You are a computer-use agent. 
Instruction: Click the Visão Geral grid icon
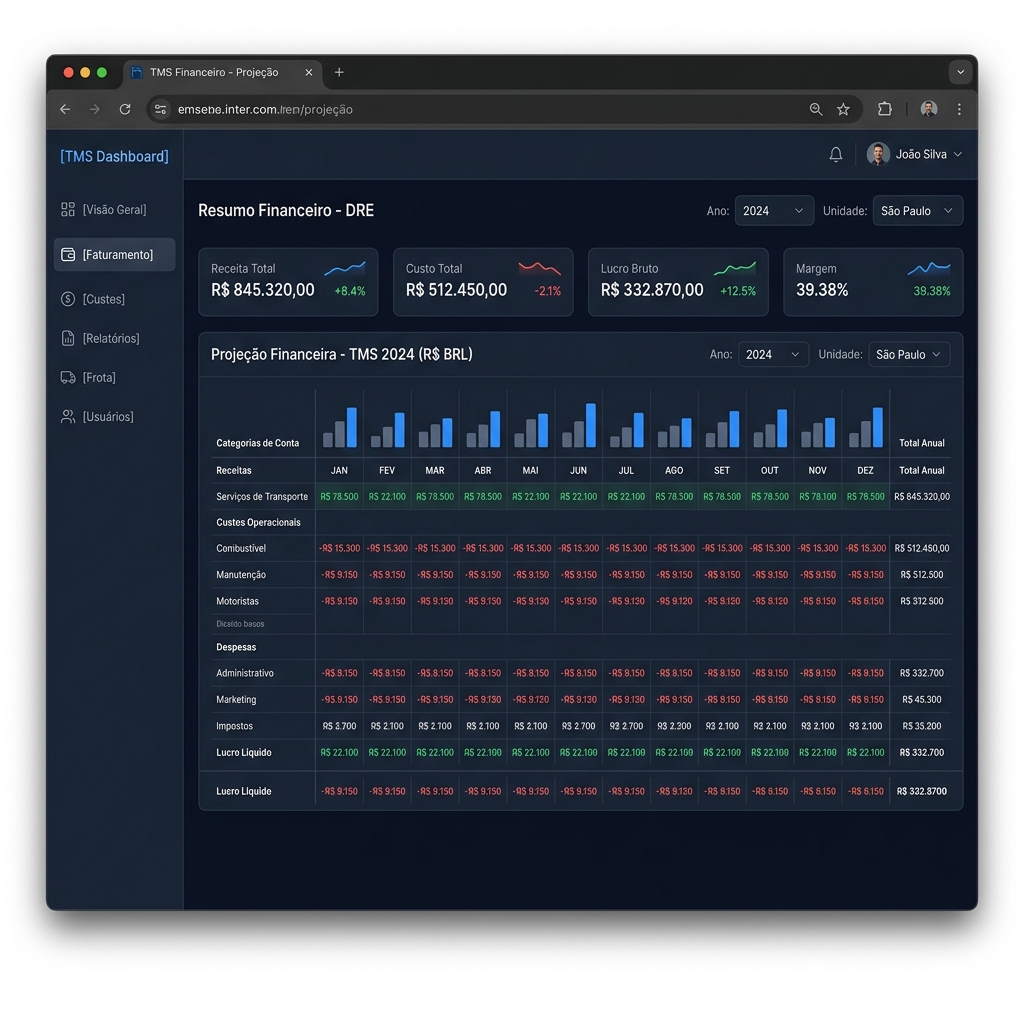coord(68,210)
